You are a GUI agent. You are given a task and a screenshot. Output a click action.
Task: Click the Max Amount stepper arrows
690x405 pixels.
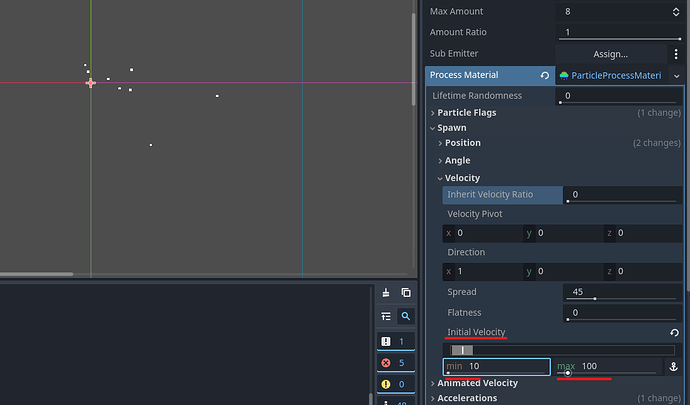[675, 11]
